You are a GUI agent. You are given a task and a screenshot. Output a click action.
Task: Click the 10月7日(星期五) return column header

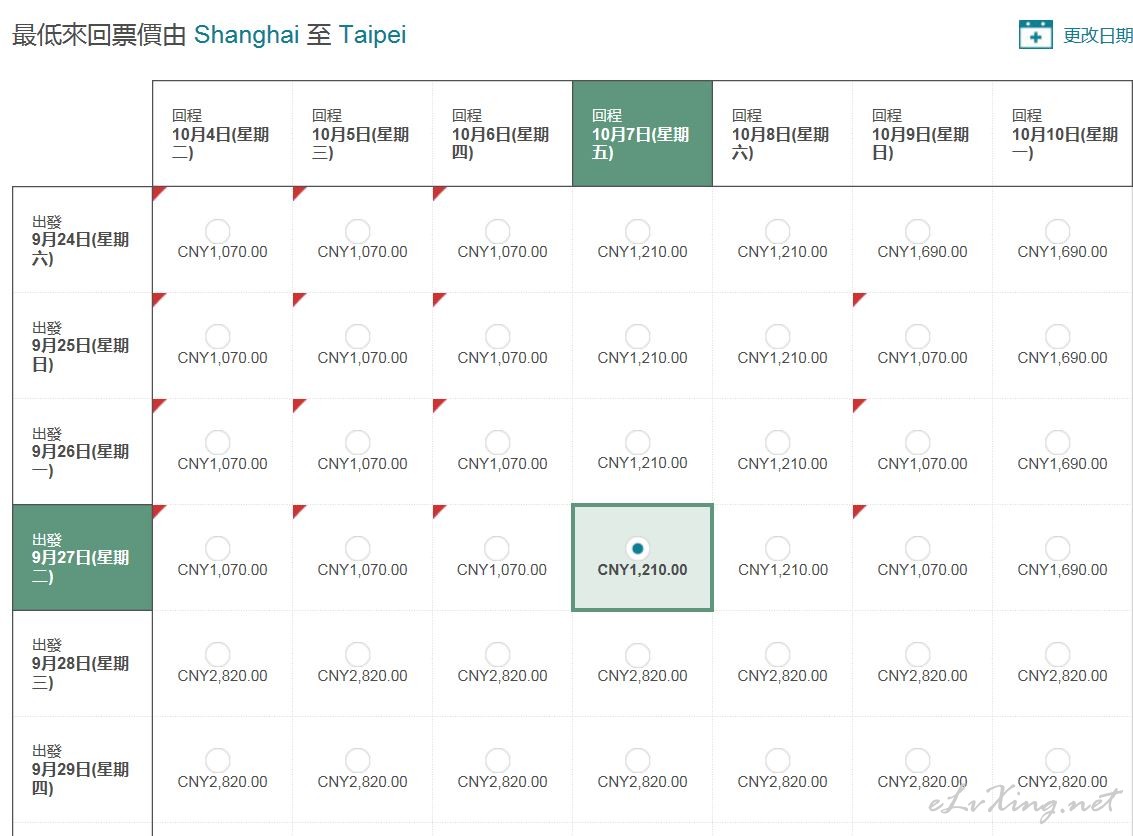click(642, 134)
